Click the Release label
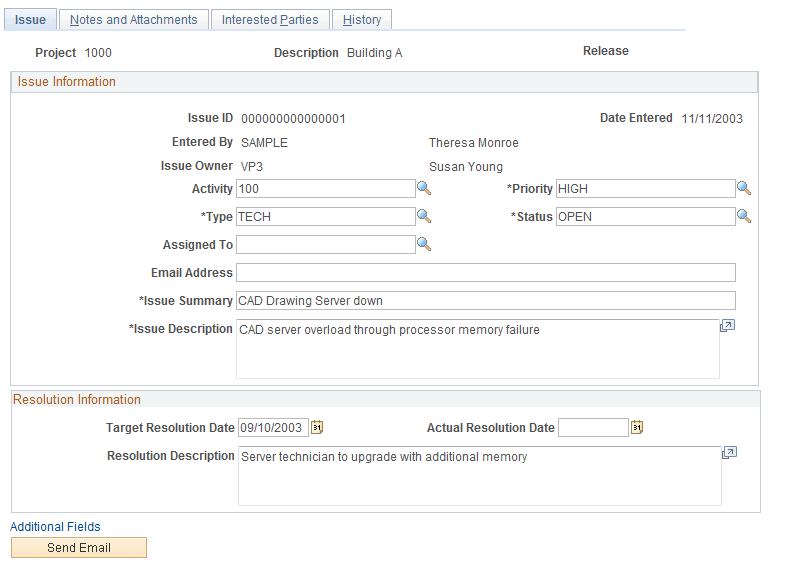The image size is (788, 566). click(606, 51)
